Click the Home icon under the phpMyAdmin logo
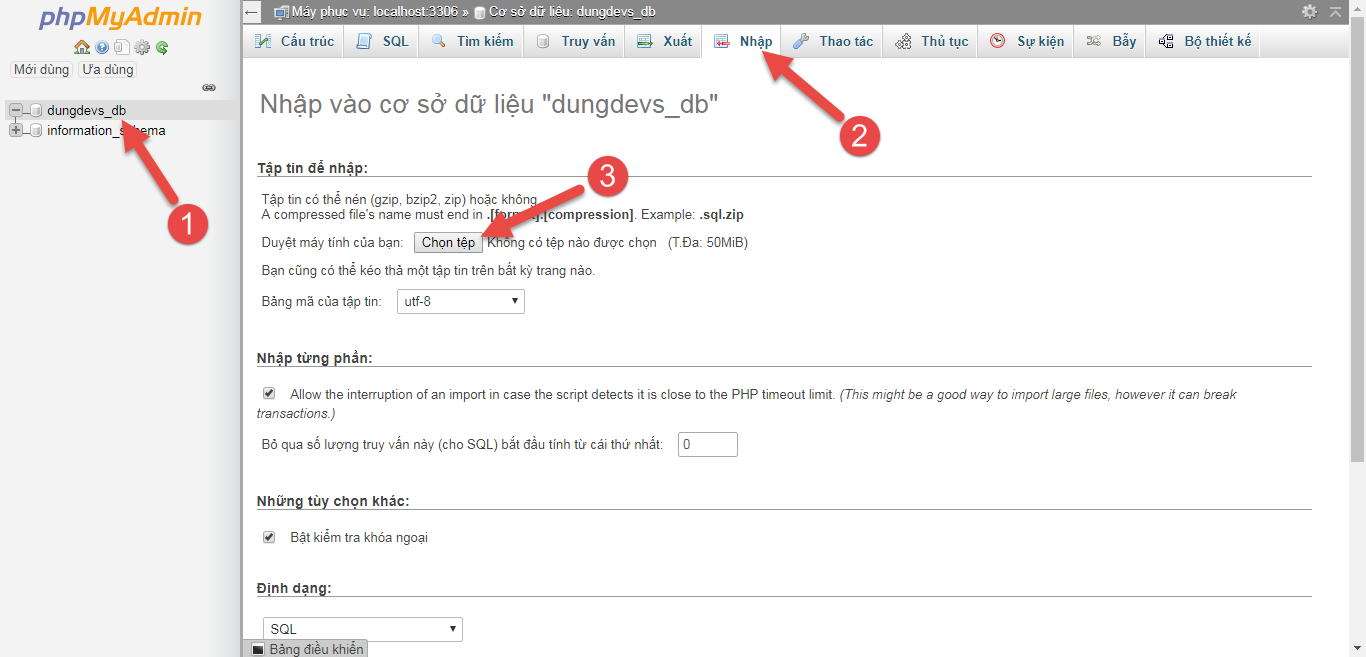1366x657 pixels. click(82, 47)
